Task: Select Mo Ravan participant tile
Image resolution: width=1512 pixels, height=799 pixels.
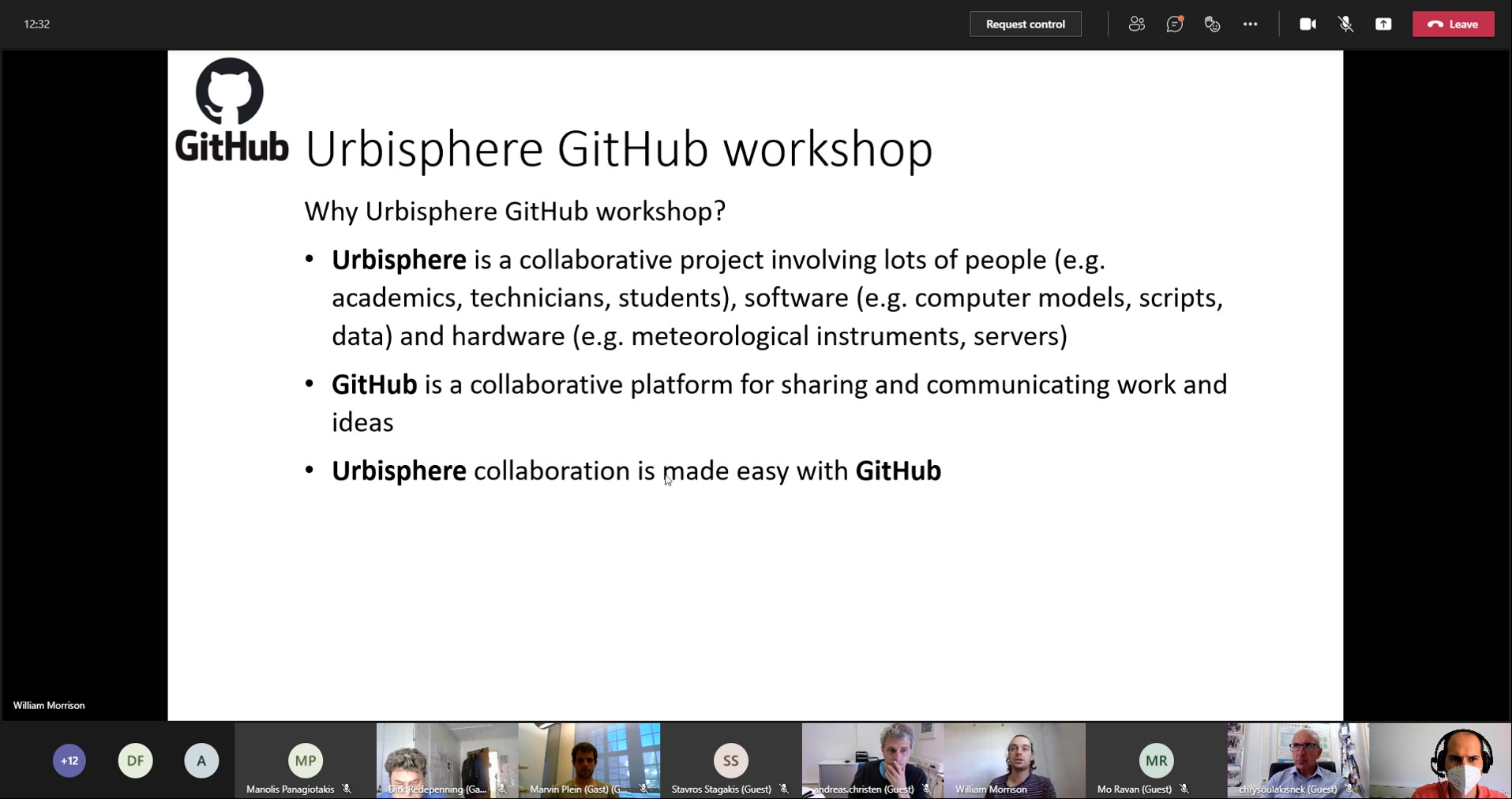Action: tap(1156, 760)
